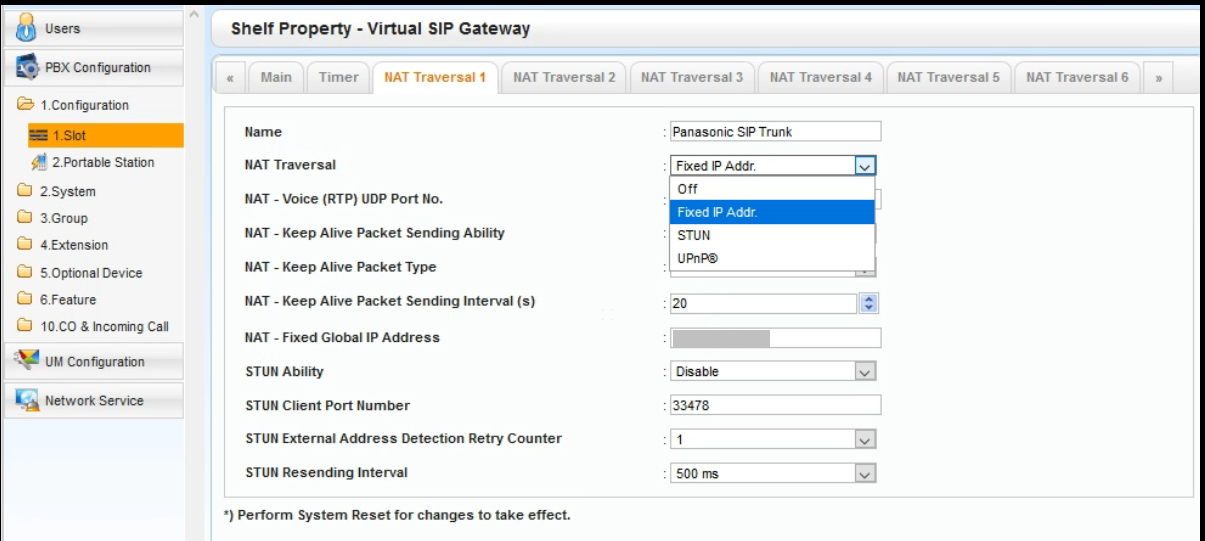The width and height of the screenshot is (1205, 541).
Task: Click the PBX Configuration icon
Action: (x=27, y=68)
